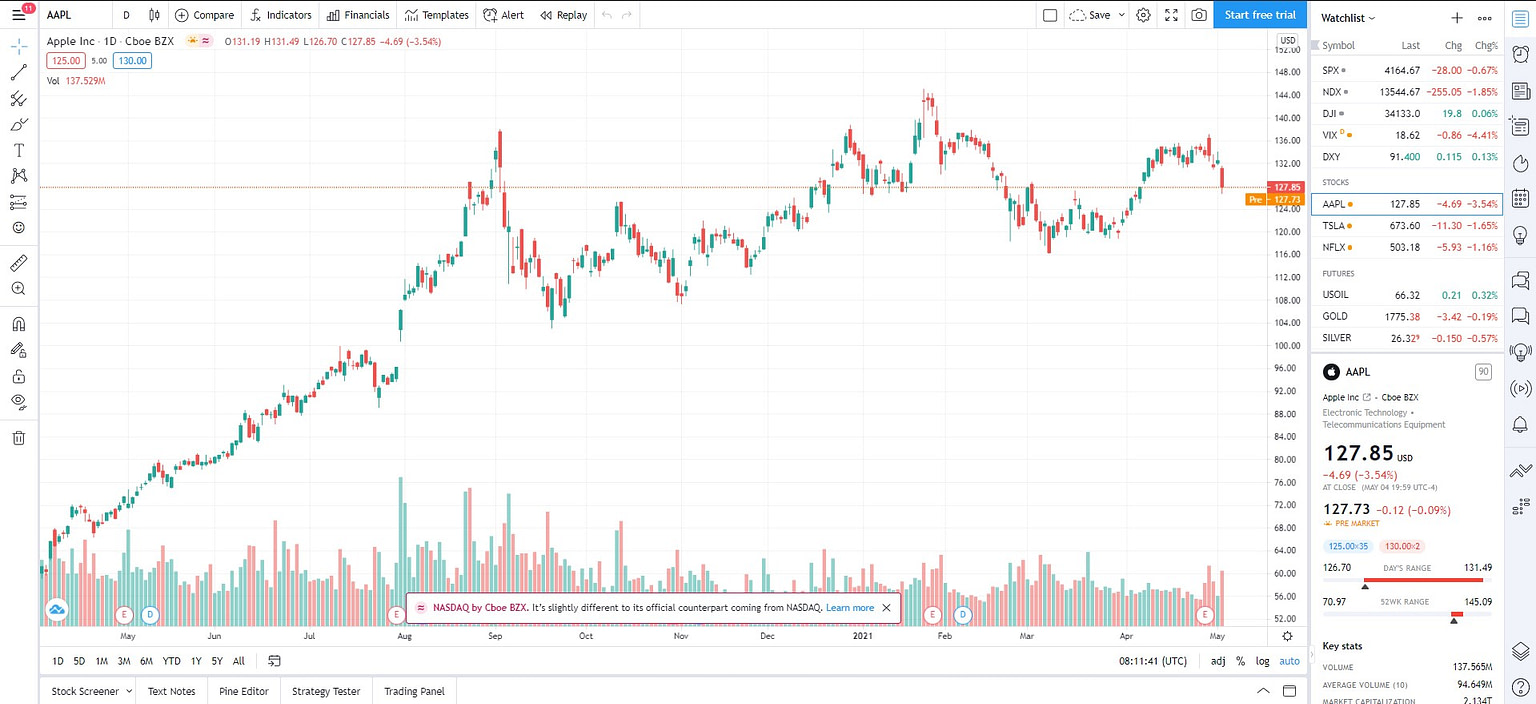The height and width of the screenshot is (704, 1536).
Task: Toggle visibility of all drawings
Action: [x=18, y=401]
